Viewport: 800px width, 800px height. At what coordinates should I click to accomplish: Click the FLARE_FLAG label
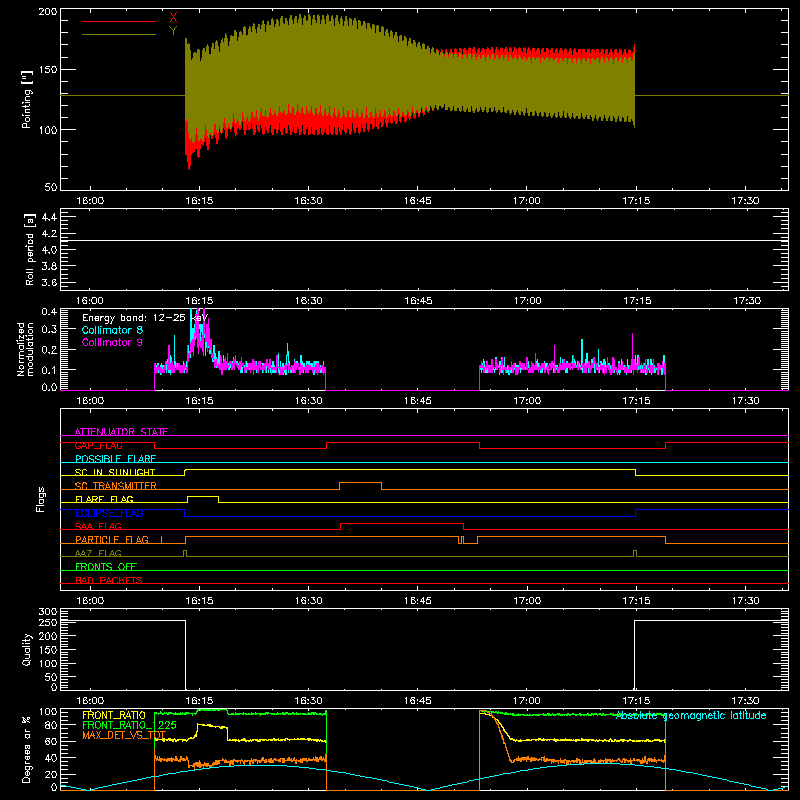pyautogui.click(x=105, y=499)
